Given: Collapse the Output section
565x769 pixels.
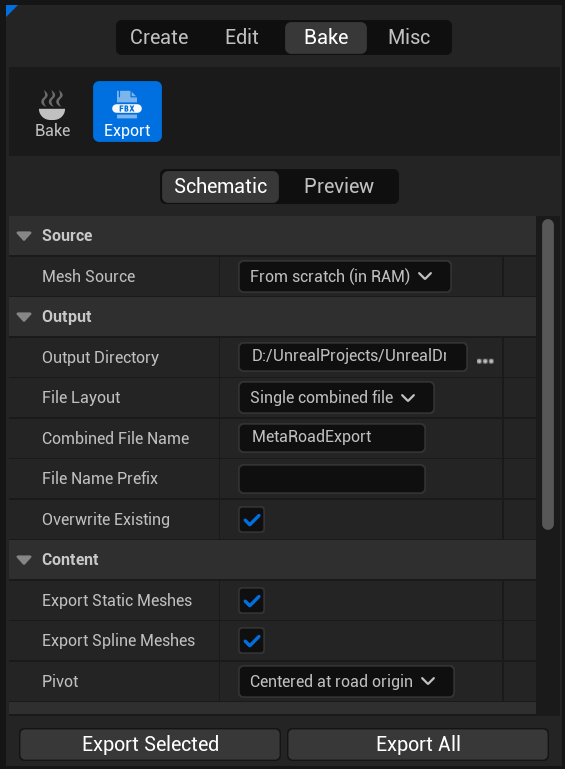Looking at the screenshot, I should 24,317.
